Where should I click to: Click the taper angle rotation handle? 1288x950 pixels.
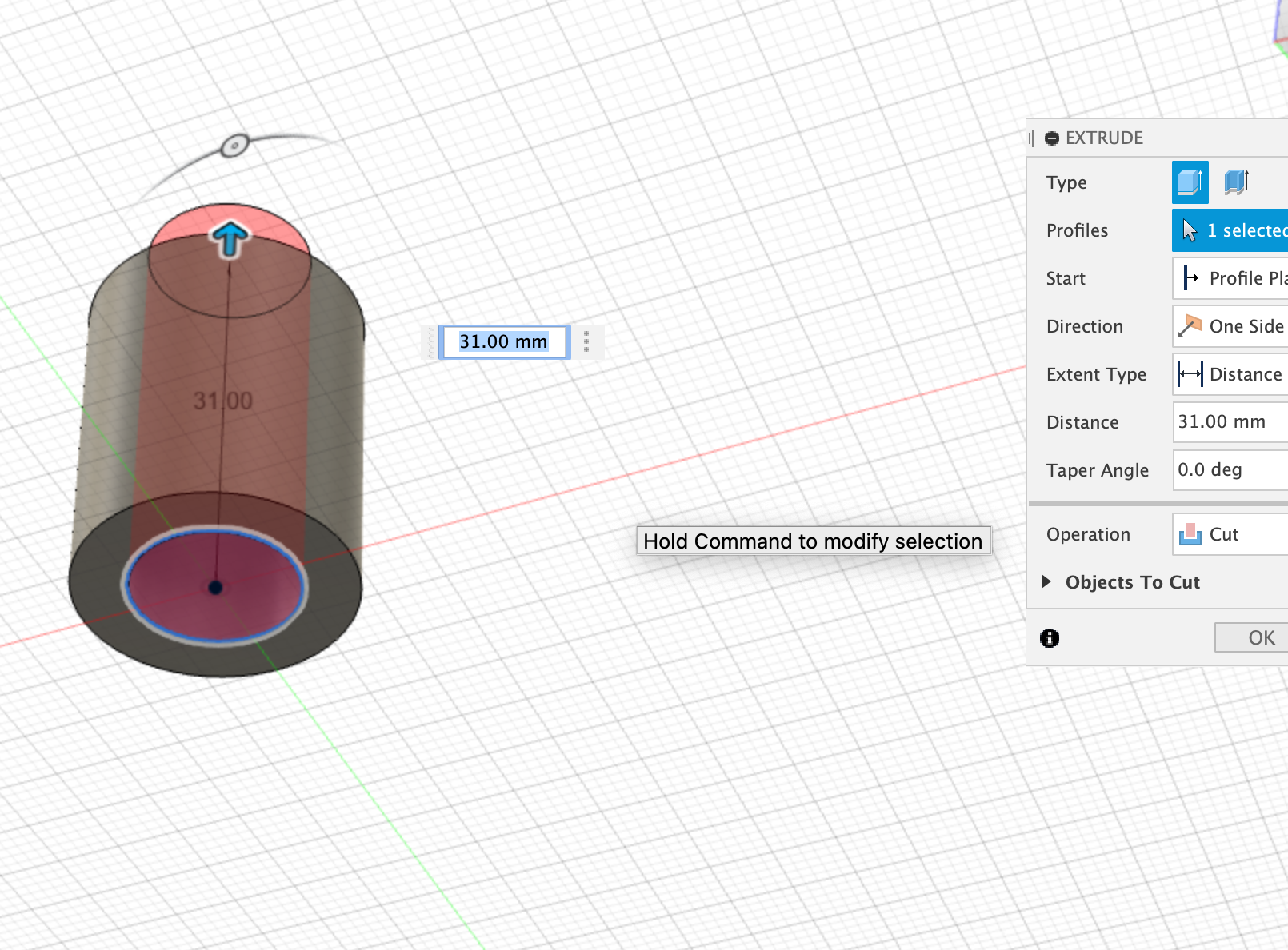pos(234,146)
